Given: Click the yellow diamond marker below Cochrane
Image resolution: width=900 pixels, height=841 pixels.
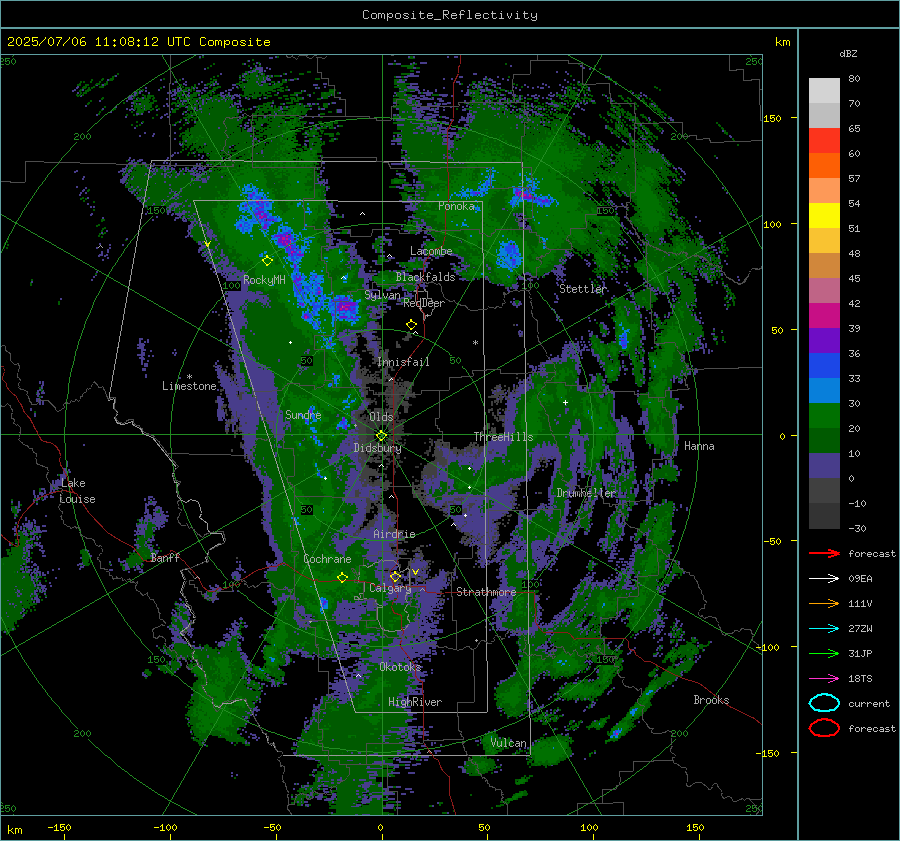Looking at the screenshot, I should (342, 577).
